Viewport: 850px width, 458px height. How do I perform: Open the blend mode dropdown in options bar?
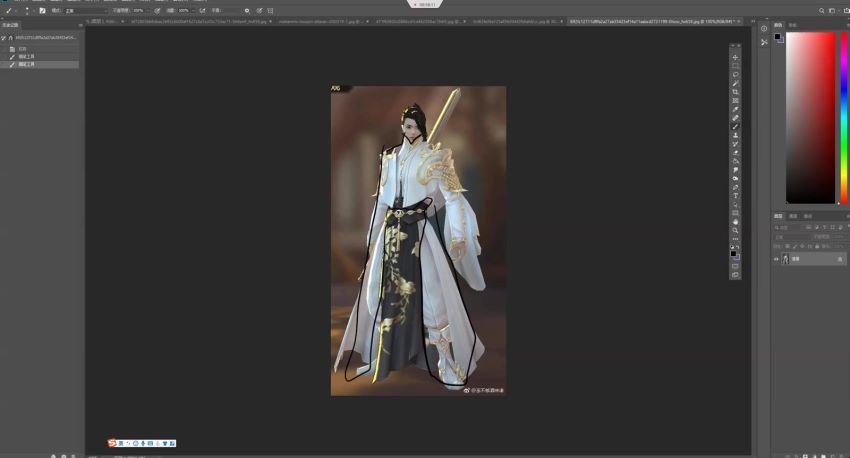[86, 10]
